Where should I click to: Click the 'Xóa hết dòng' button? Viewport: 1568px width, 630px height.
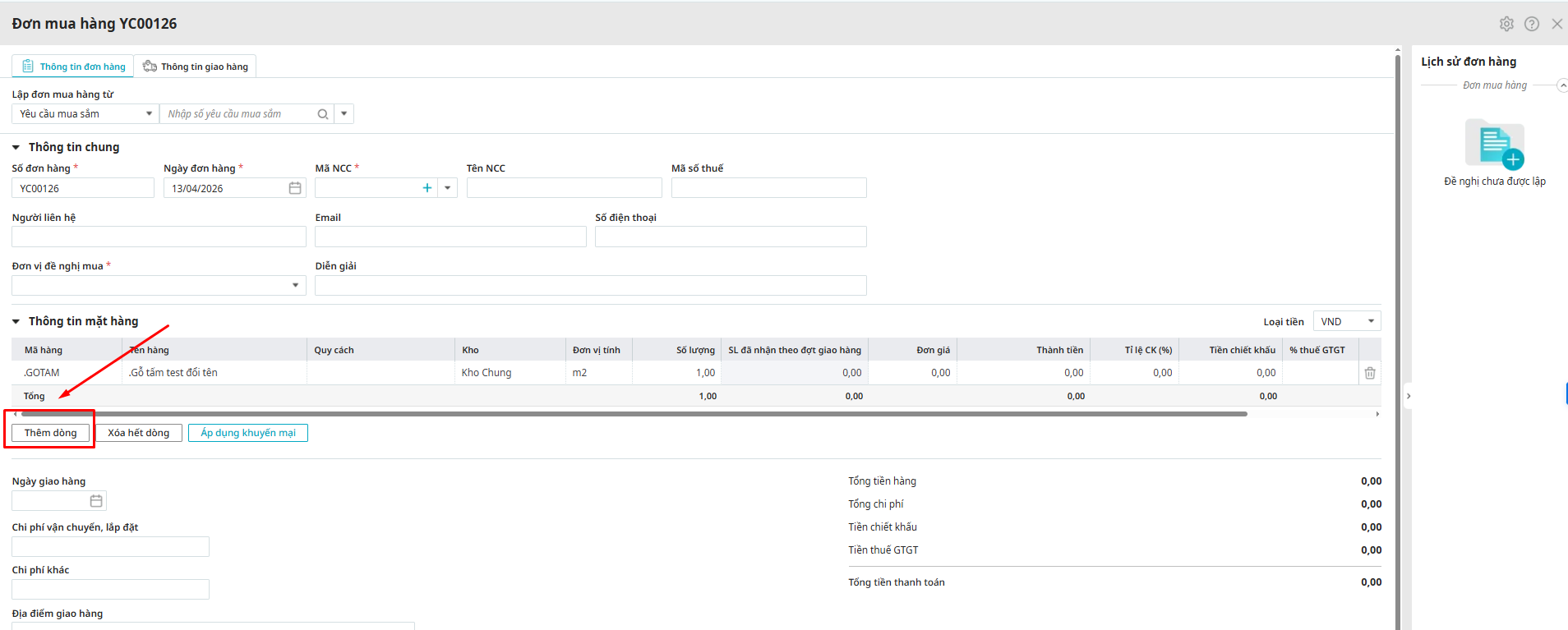pyautogui.click(x=138, y=433)
